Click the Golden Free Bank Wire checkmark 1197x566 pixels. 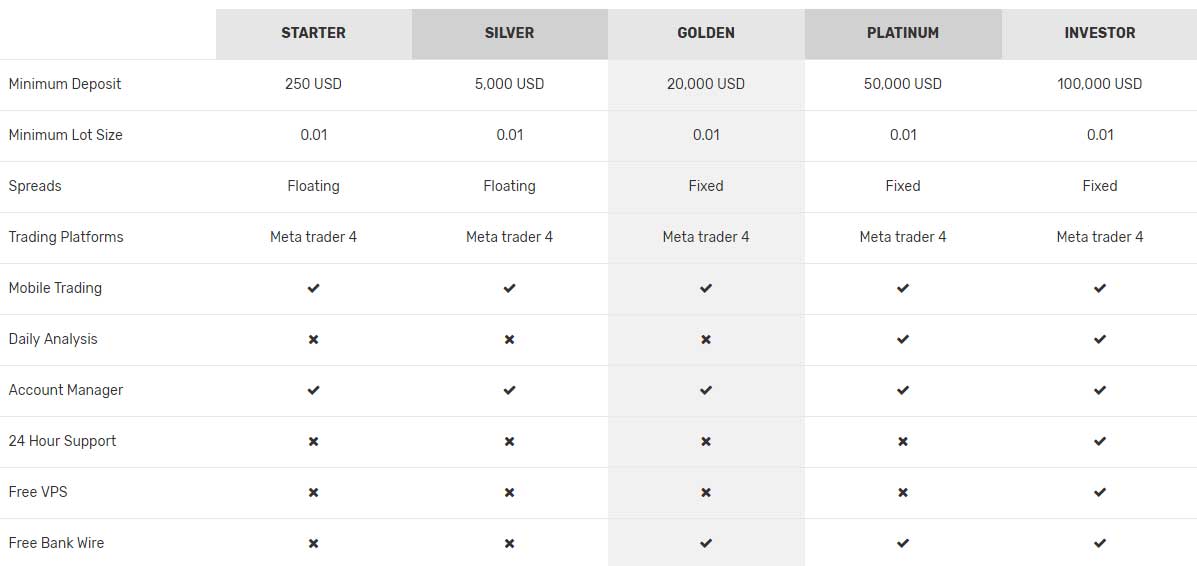pyautogui.click(x=706, y=543)
